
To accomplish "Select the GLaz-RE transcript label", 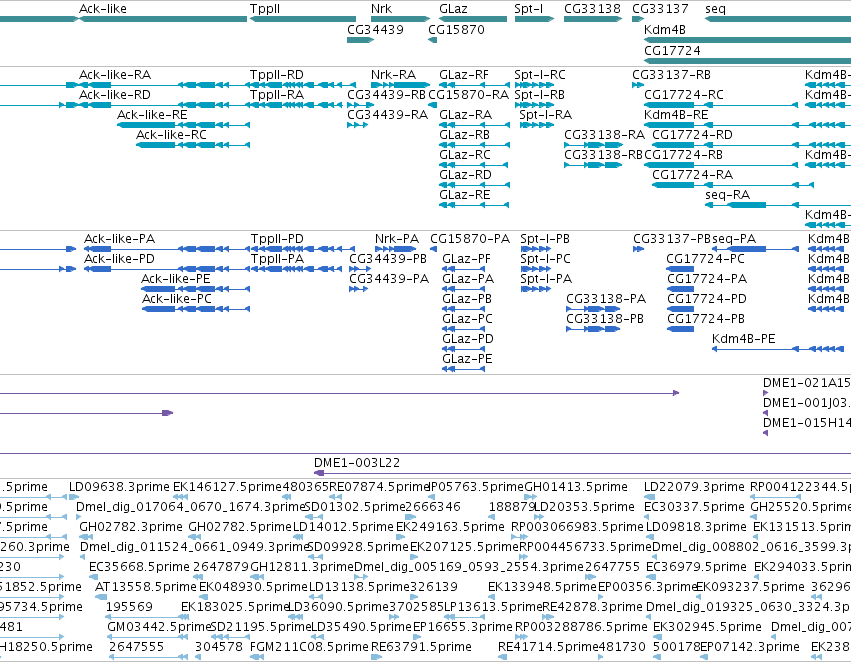I will (465, 194).
